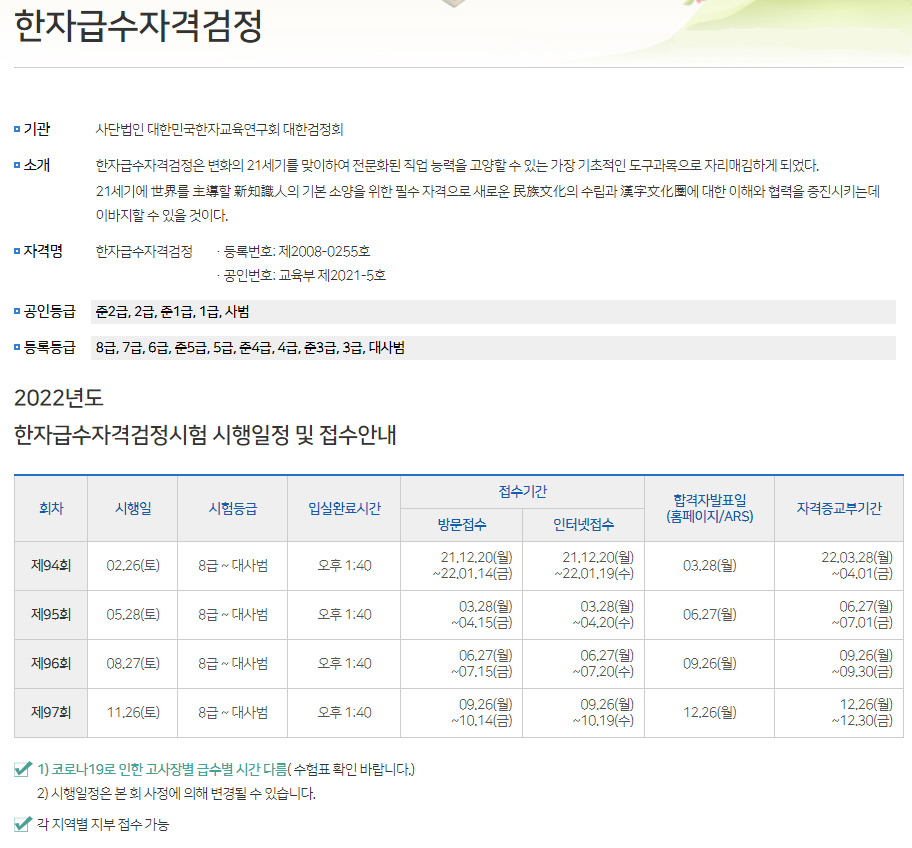Select the 제95회 row label
Image resolution: width=912 pixels, height=848 pixels.
[51, 614]
